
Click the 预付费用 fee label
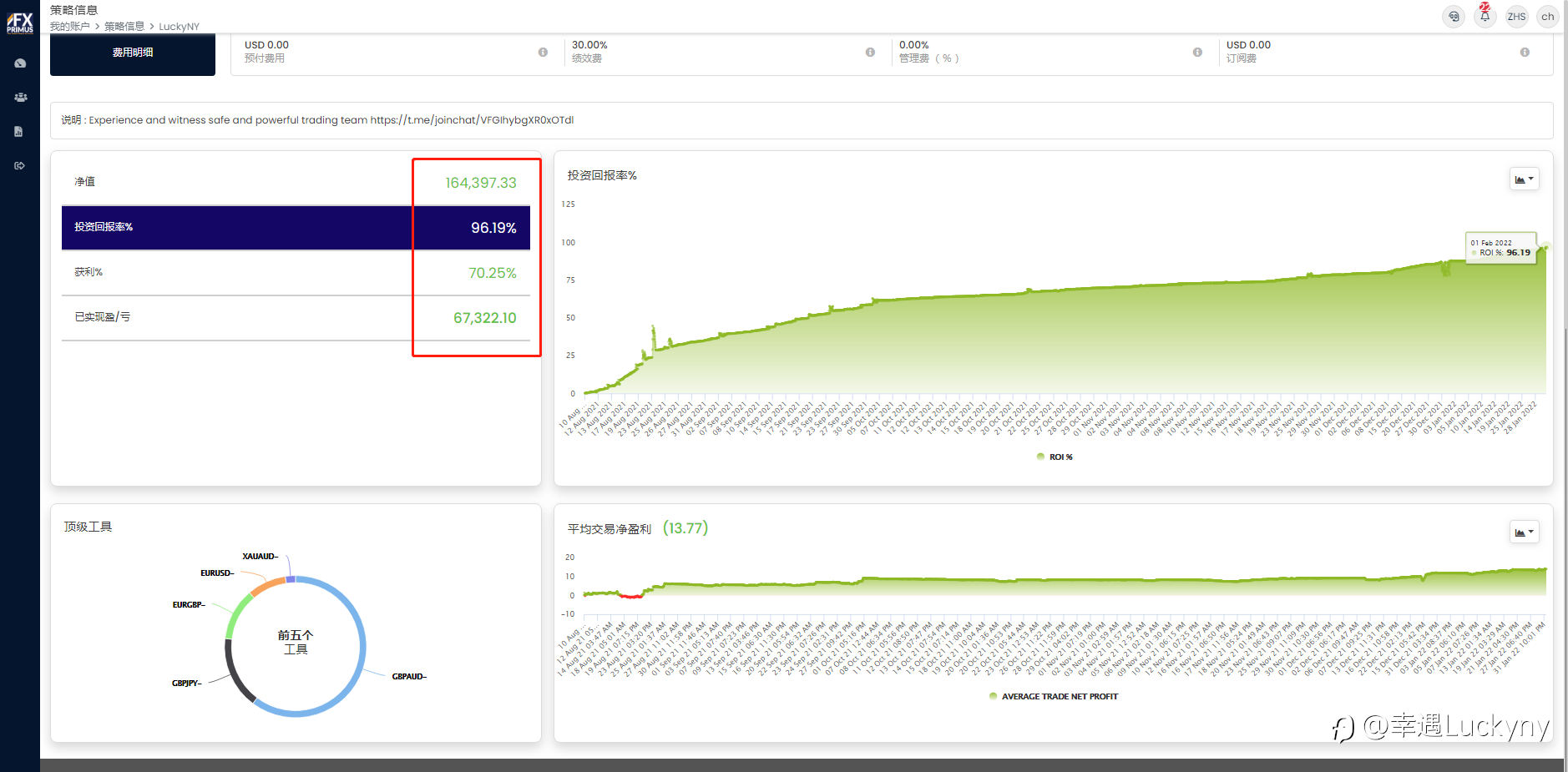[x=265, y=58]
